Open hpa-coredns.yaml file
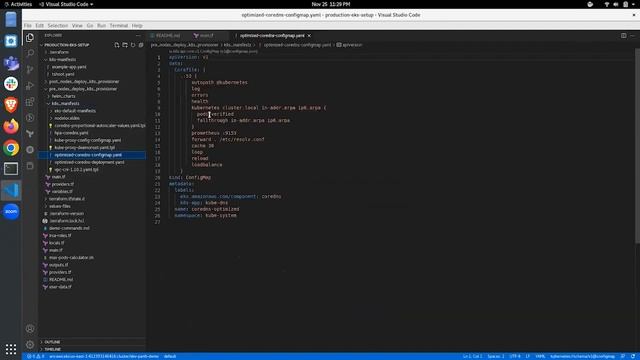Screen dimensions: 640x360 pos(71,133)
